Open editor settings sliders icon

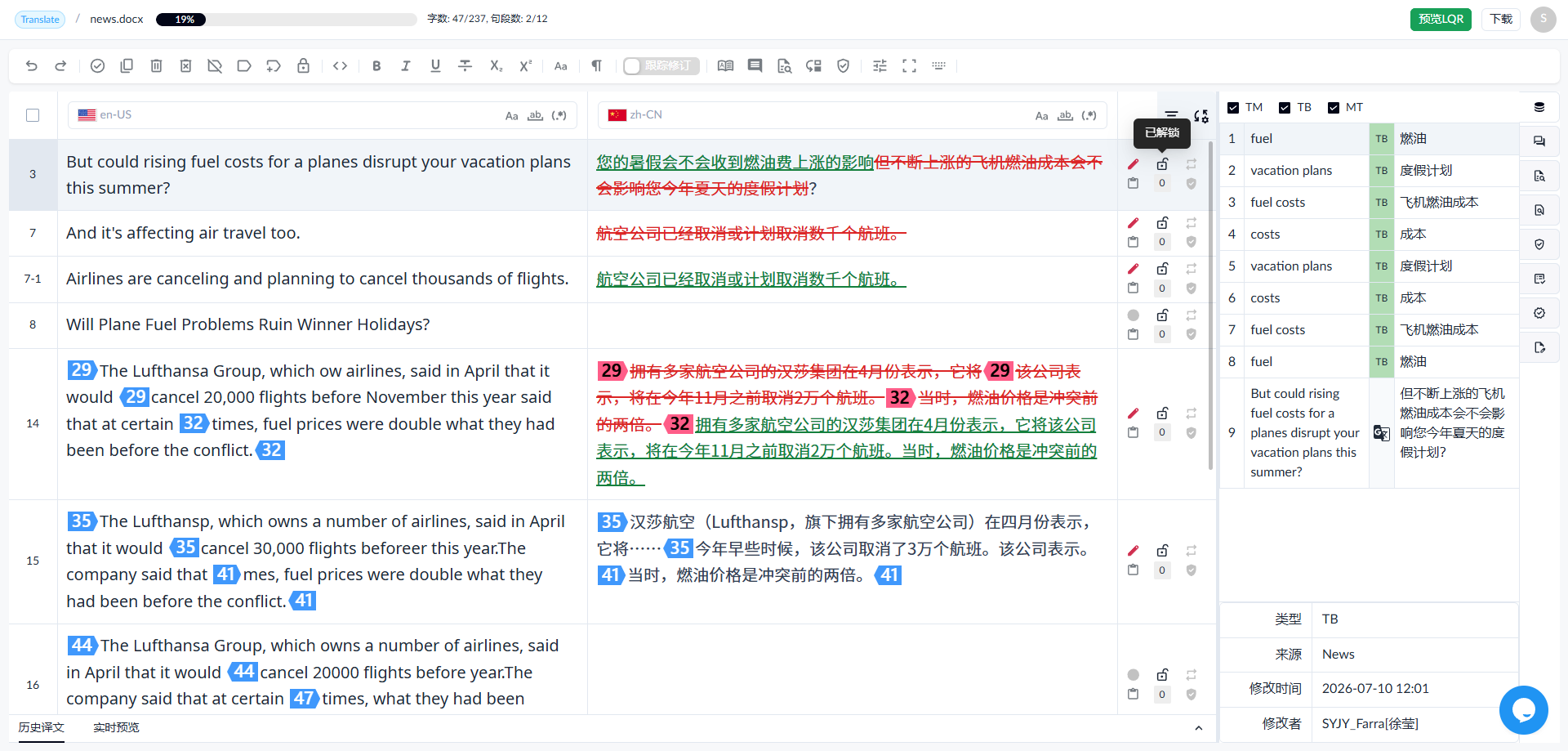880,66
